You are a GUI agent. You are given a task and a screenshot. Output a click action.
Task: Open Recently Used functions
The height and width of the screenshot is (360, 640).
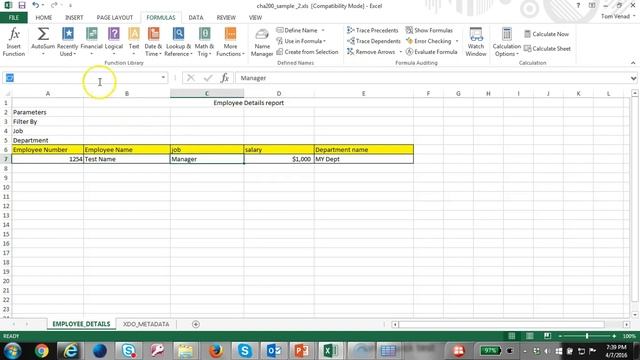[67, 42]
